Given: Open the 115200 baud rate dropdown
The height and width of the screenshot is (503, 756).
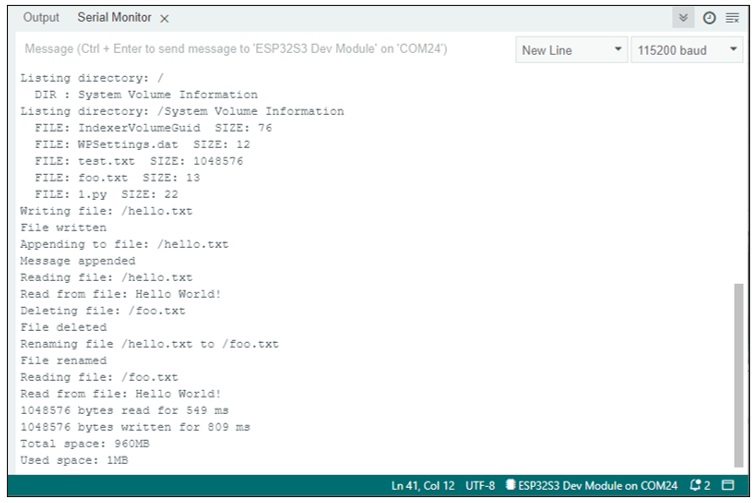Looking at the screenshot, I should pyautogui.click(x=687, y=50).
